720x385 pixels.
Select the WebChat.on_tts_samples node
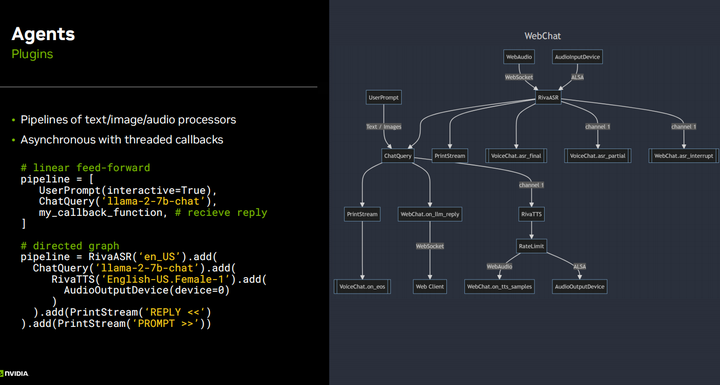(x=499, y=287)
